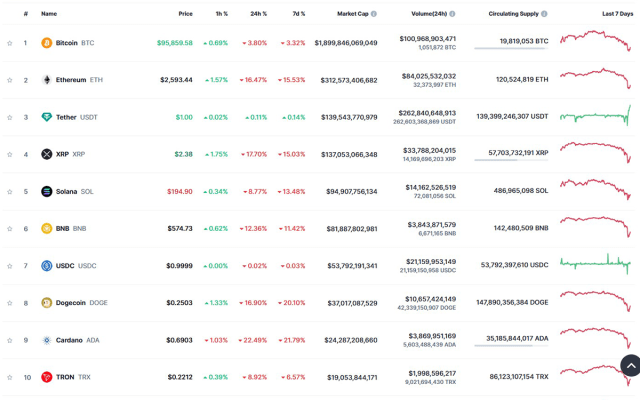This screenshot has width=640, height=400.
Task: Click the Bitcoin coin logo icon
Action: [46, 43]
